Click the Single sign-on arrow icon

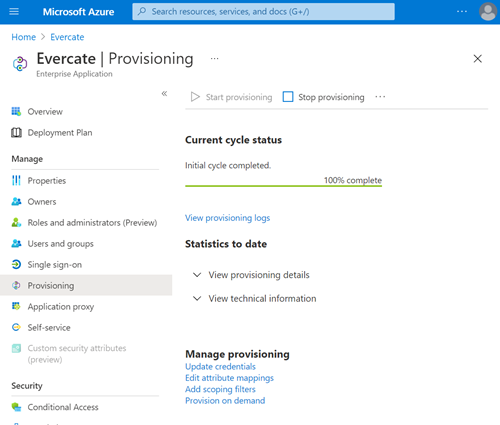click(16, 264)
